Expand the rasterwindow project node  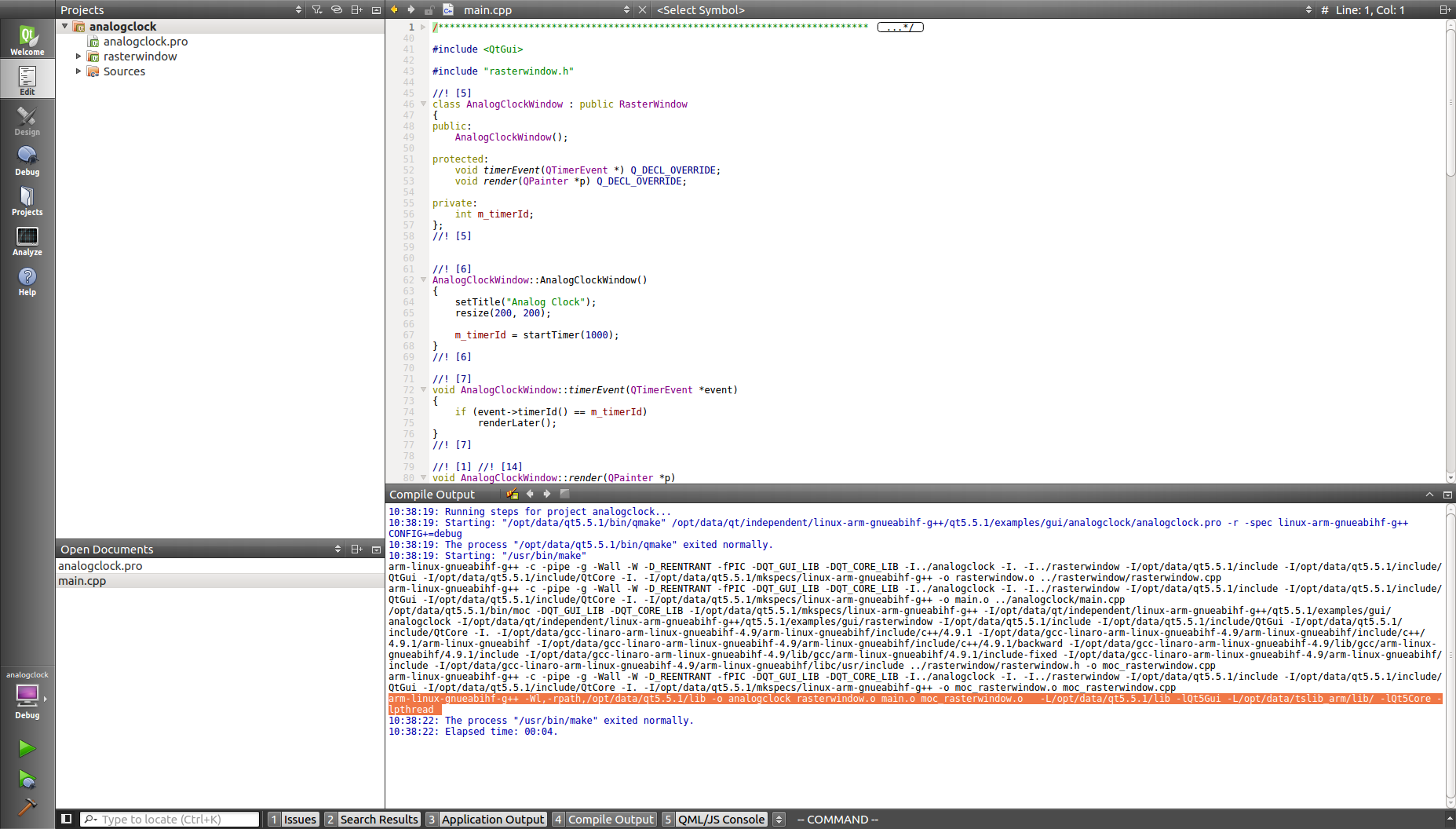[78, 57]
